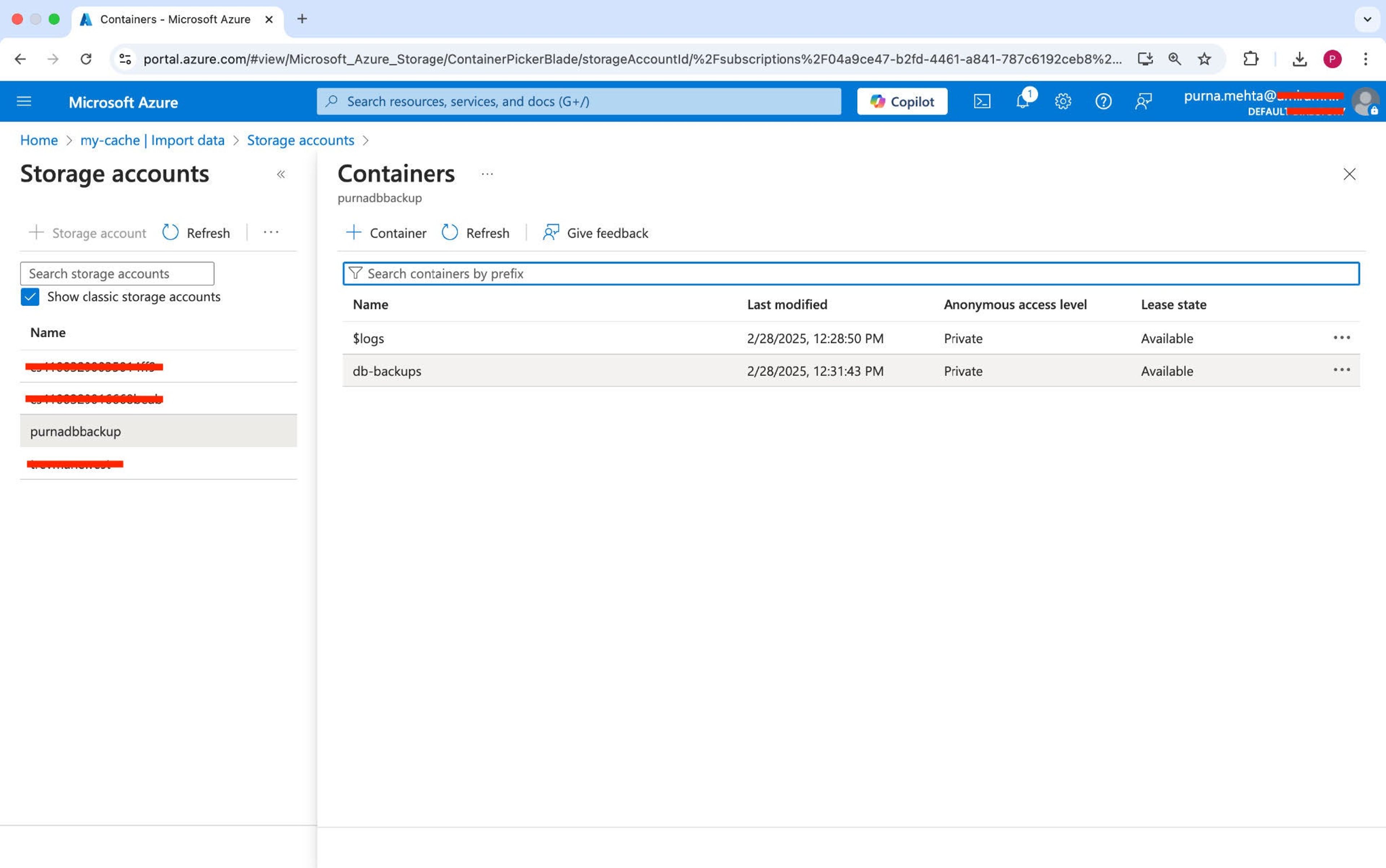Image resolution: width=1386 pixels, height=868 pixels.
Task: Focus the Search containers by prefix field
Action: tap(850, 274)
